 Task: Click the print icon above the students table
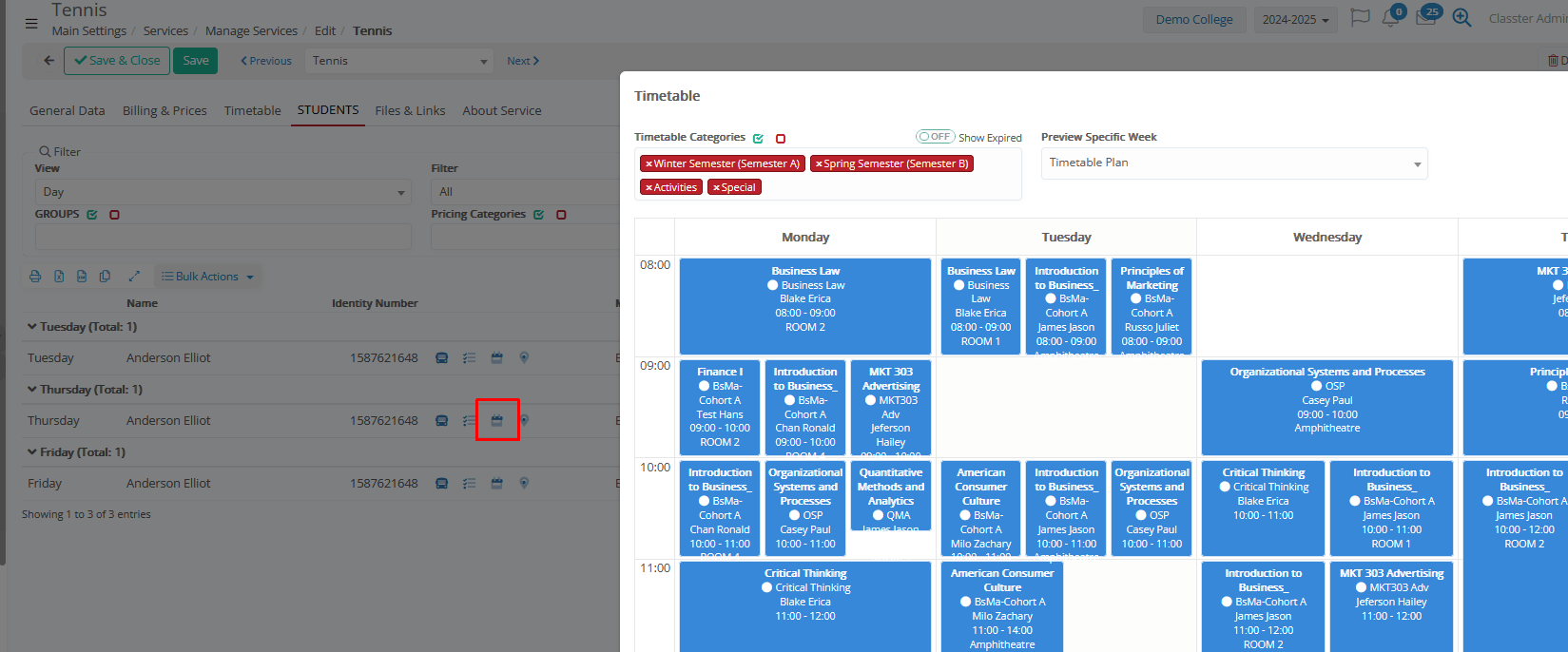point(35,277)
